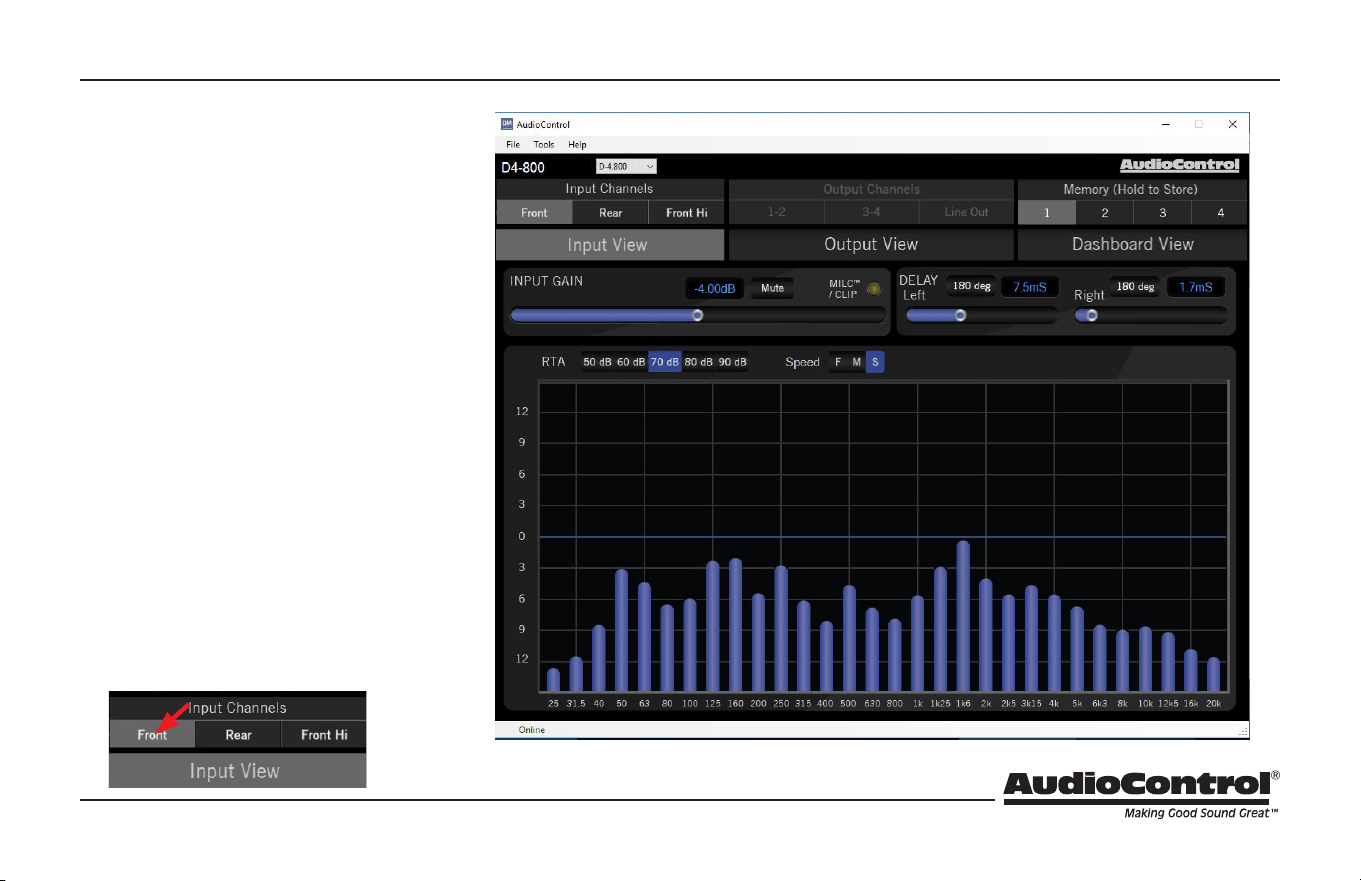Select the Front input channel
Image resolution: width=1361 pixels, height=881 pixels.
point(535,213)
